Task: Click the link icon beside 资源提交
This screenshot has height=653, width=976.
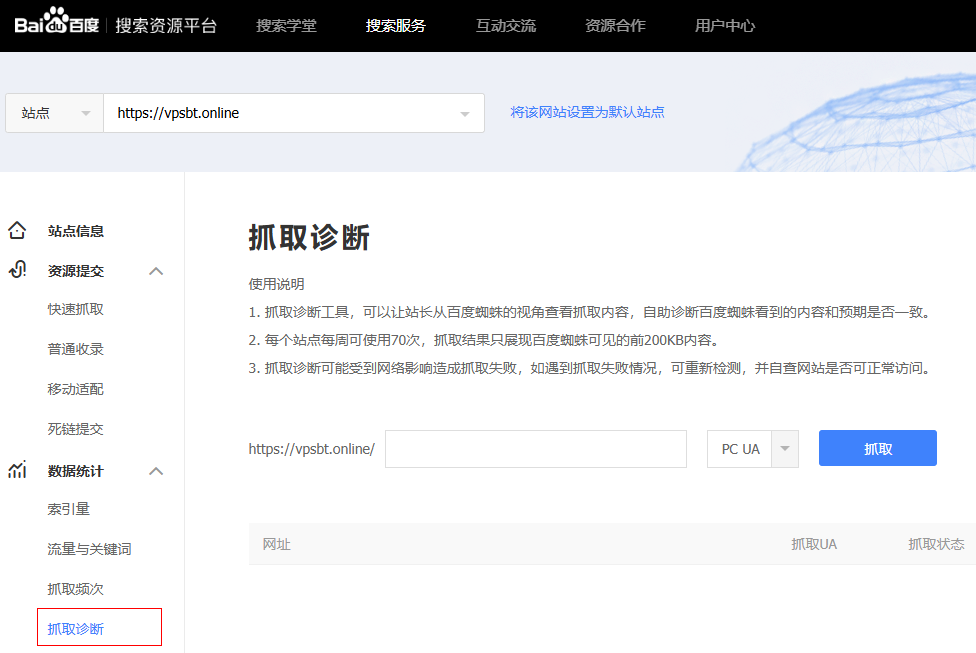Action: pos(17,270)
